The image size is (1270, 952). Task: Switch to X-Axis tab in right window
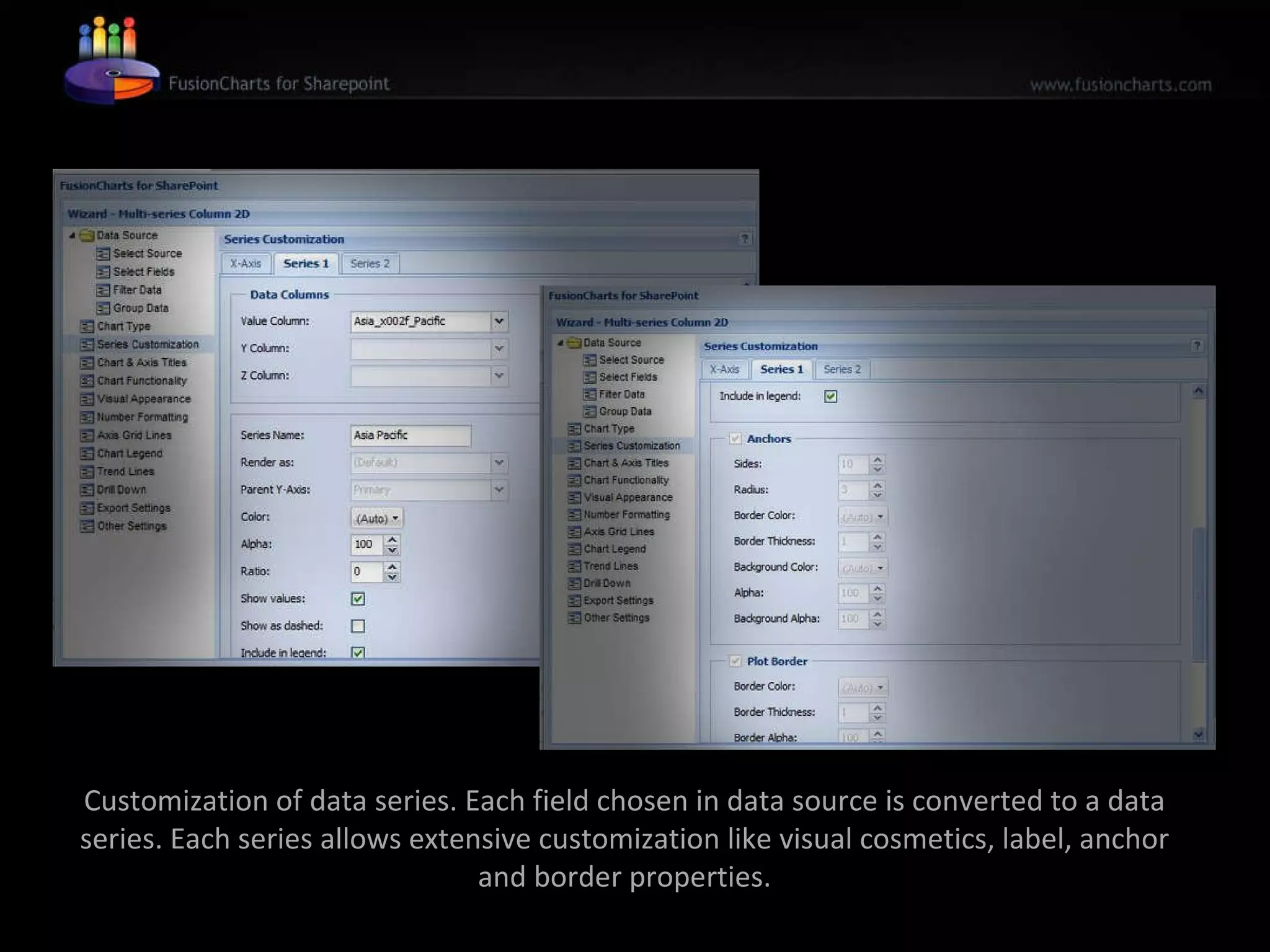pyautogui.click(x=725, y=369)
